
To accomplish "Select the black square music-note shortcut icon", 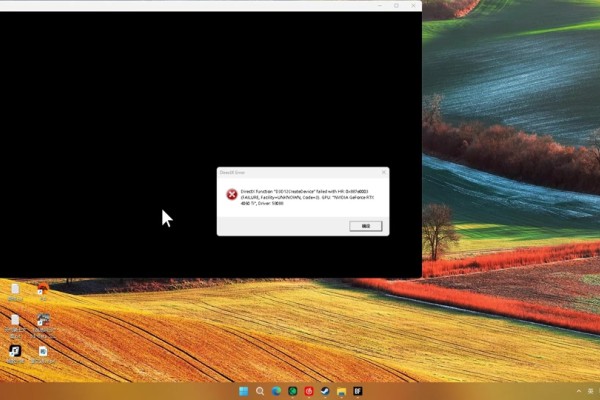I will pyautogui.click(x=15, y=353).
